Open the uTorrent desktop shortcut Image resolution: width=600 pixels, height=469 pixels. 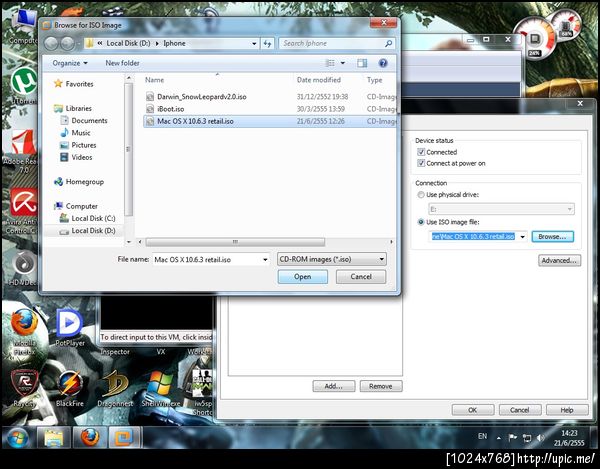tap(24, 85)
